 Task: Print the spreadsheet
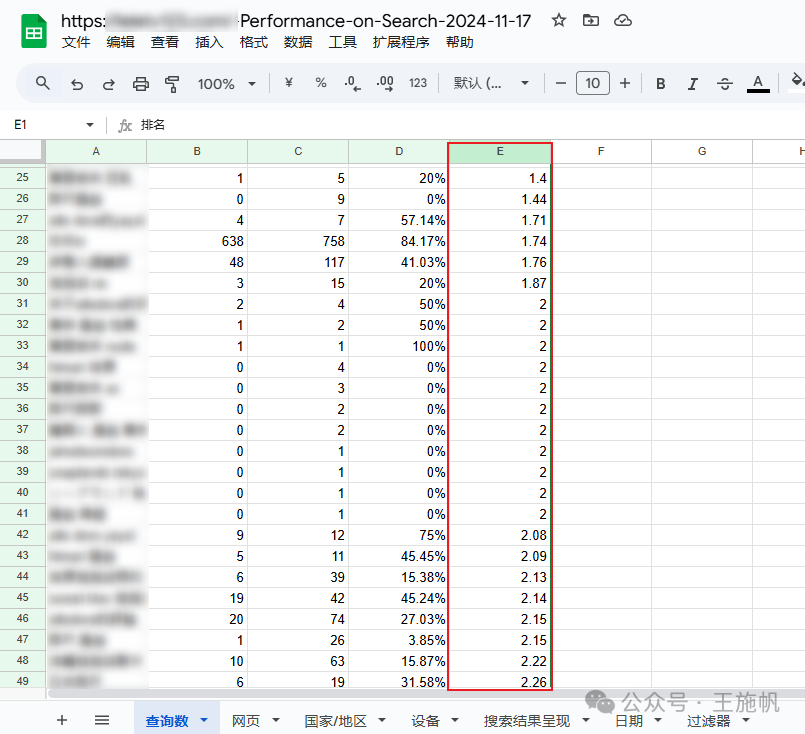coord(141,84)
